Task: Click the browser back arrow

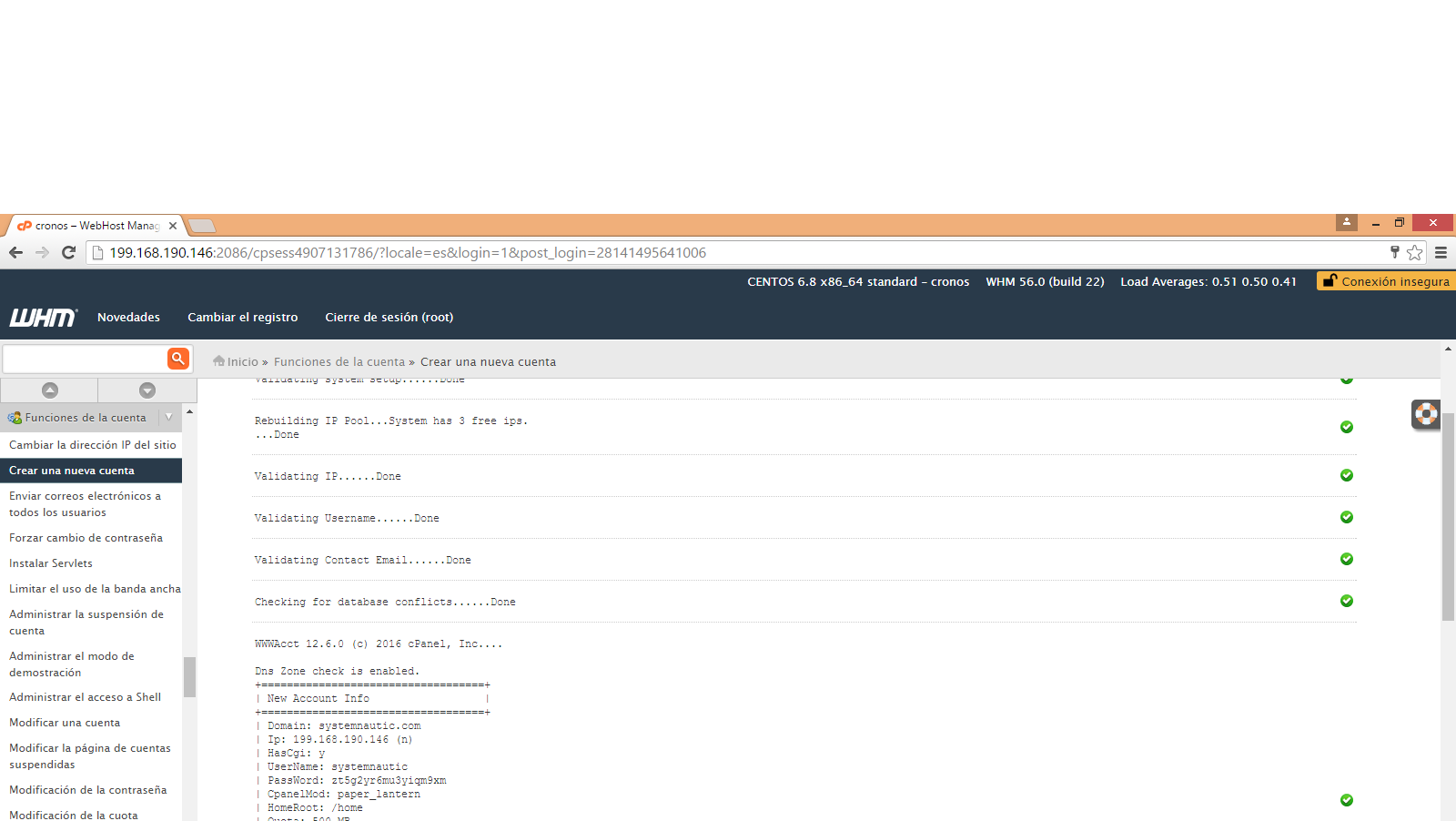Action: tap(15, 253)
